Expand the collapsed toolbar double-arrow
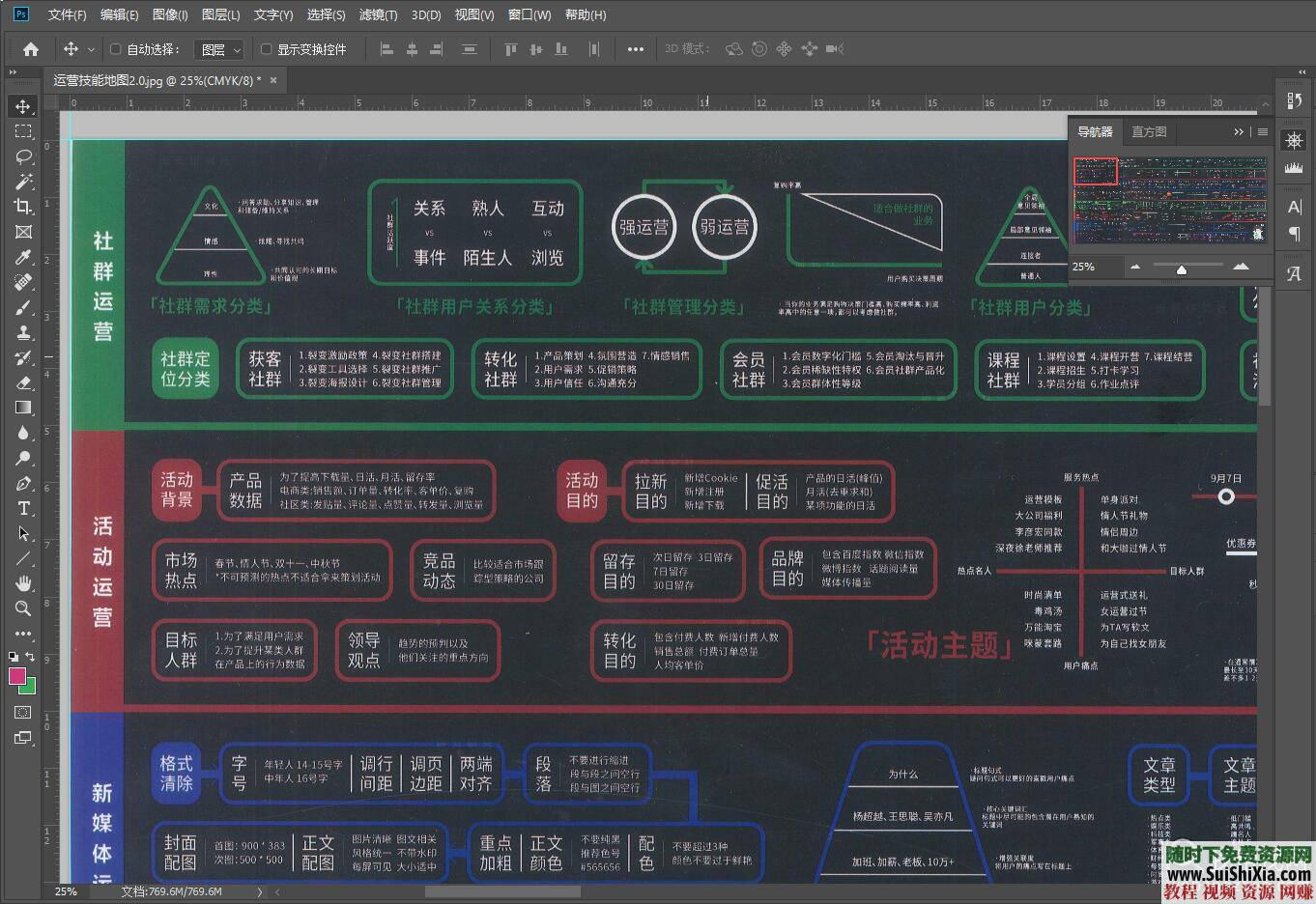 click(13, 73)
